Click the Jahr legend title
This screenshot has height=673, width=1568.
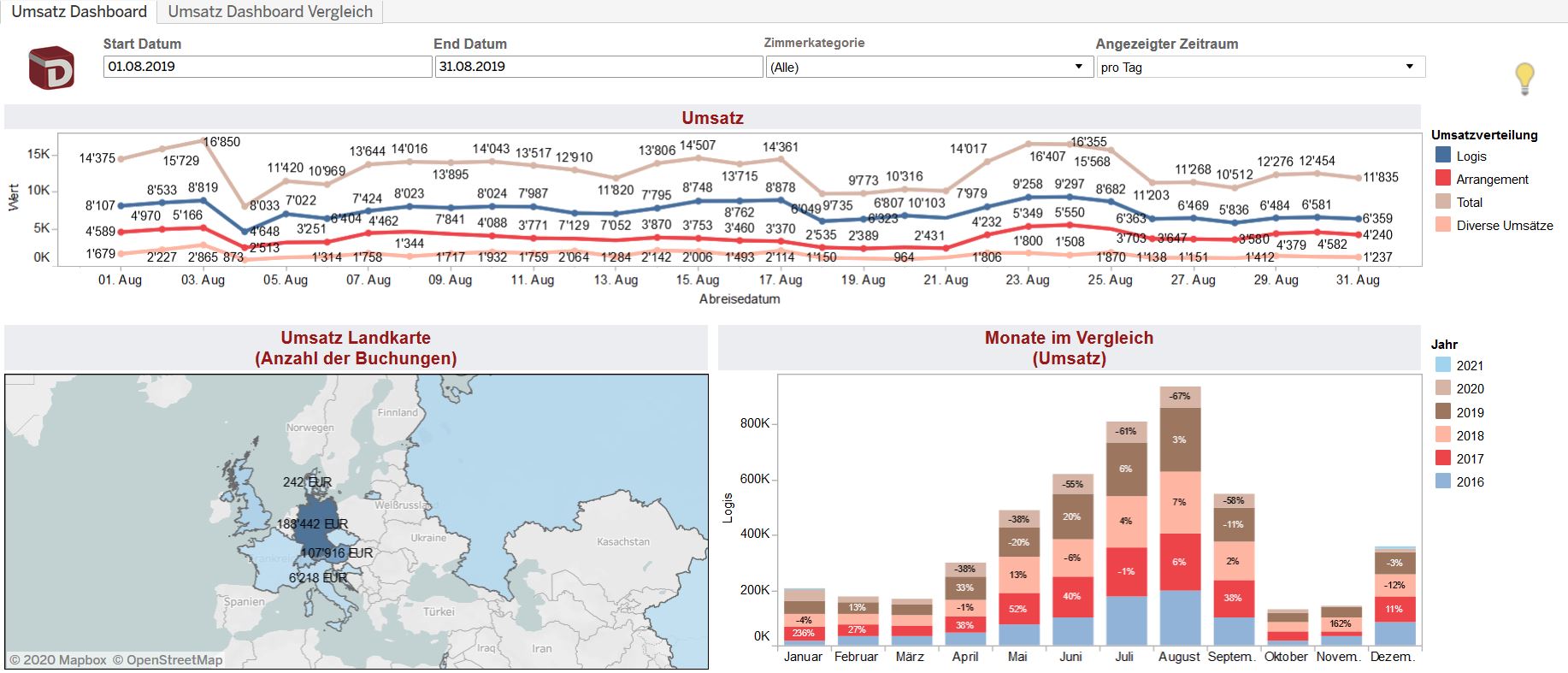point(1444,345)
